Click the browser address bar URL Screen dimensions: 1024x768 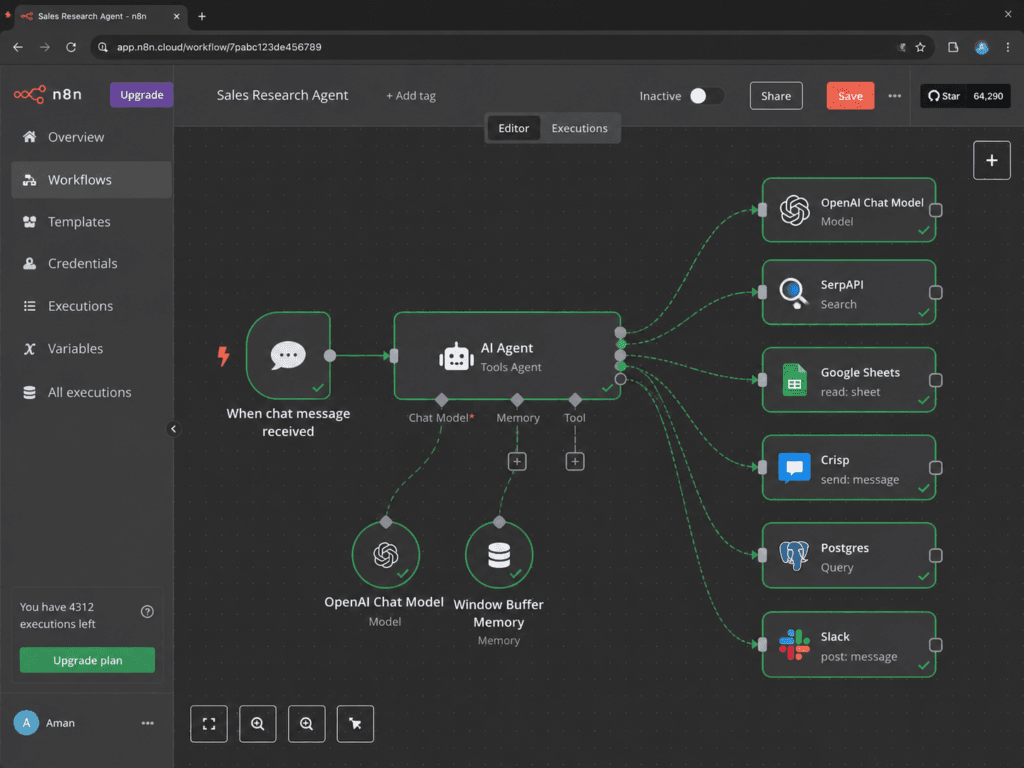(x=219, y=47)
